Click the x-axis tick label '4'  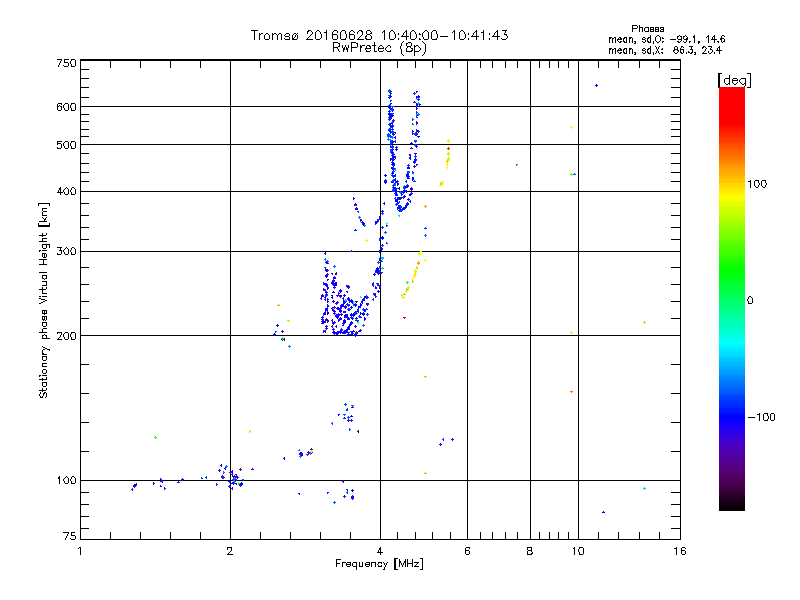(x=380, y=551)
